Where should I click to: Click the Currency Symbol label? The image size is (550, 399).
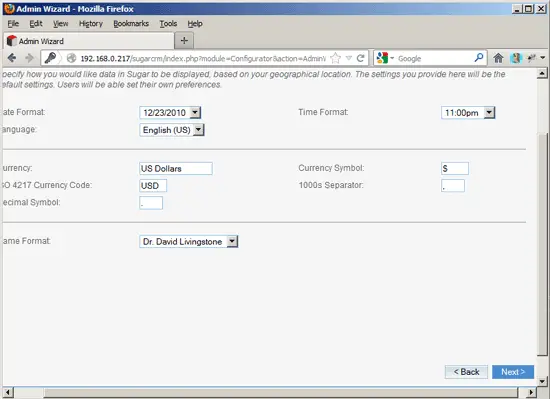[331, 168]
